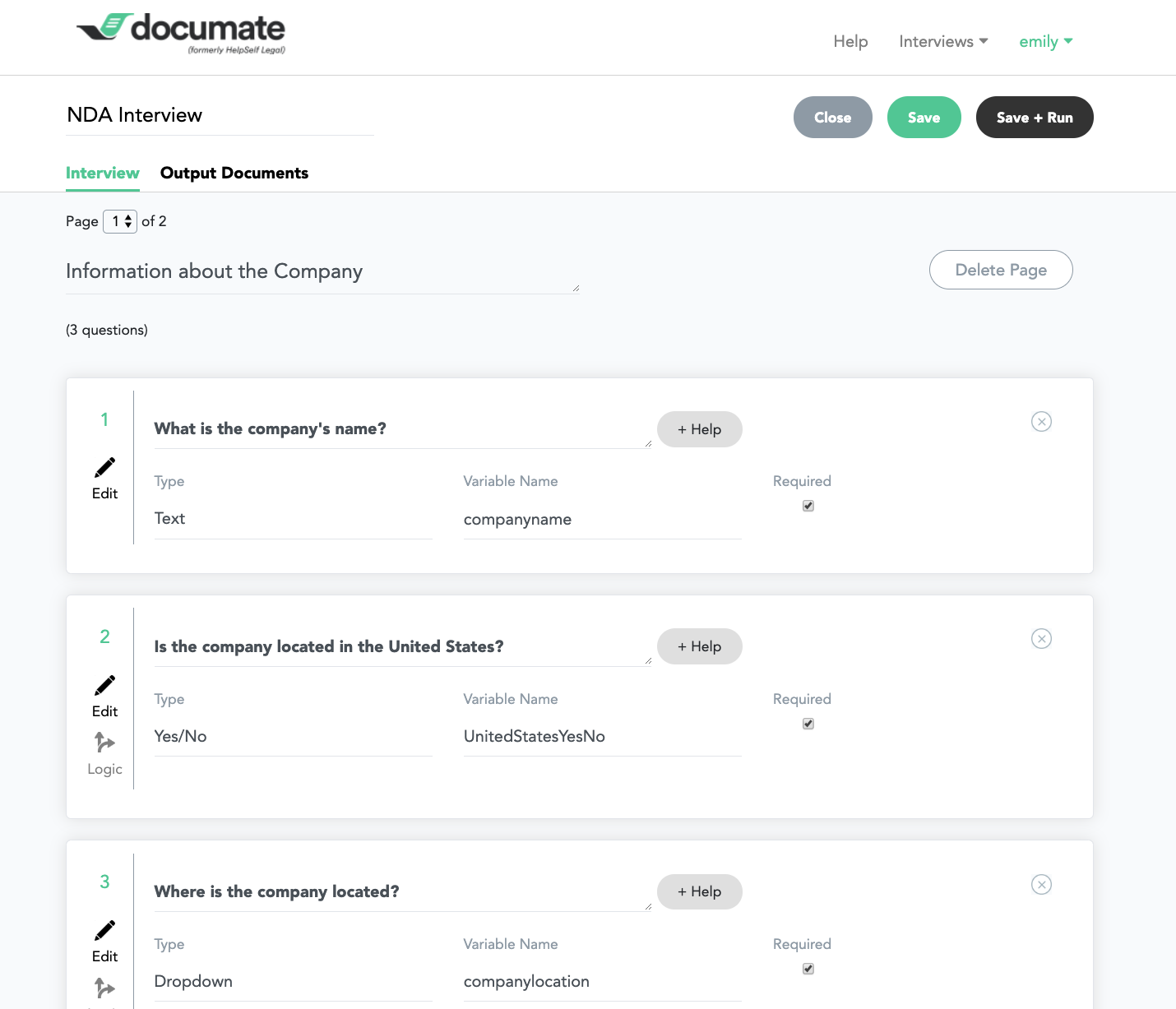Screen dimensions: 1176x1009
Task: Open Logic branching icon for question 2
Action: tap(104, 742)
